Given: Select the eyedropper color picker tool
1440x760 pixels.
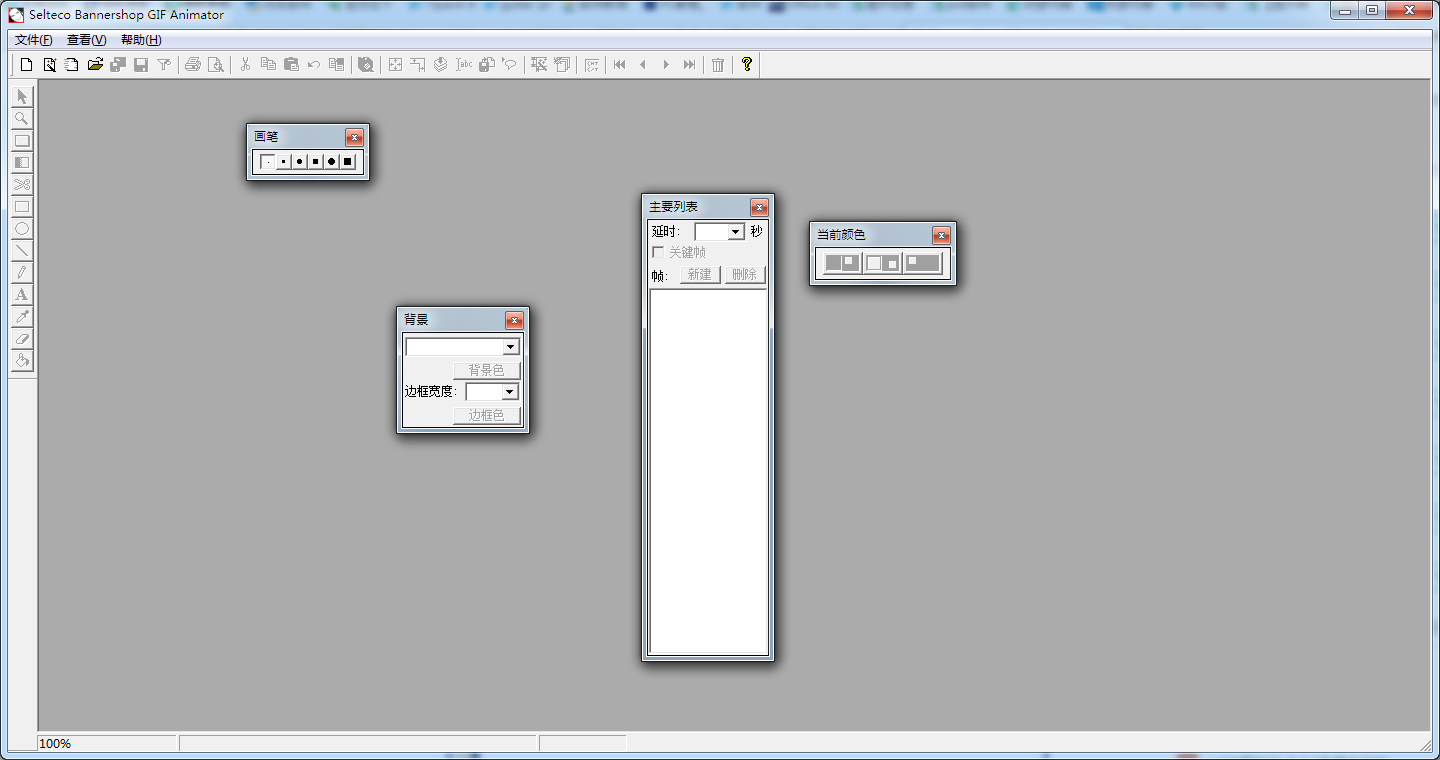Looking at the screenshot, I should point(22,317).
